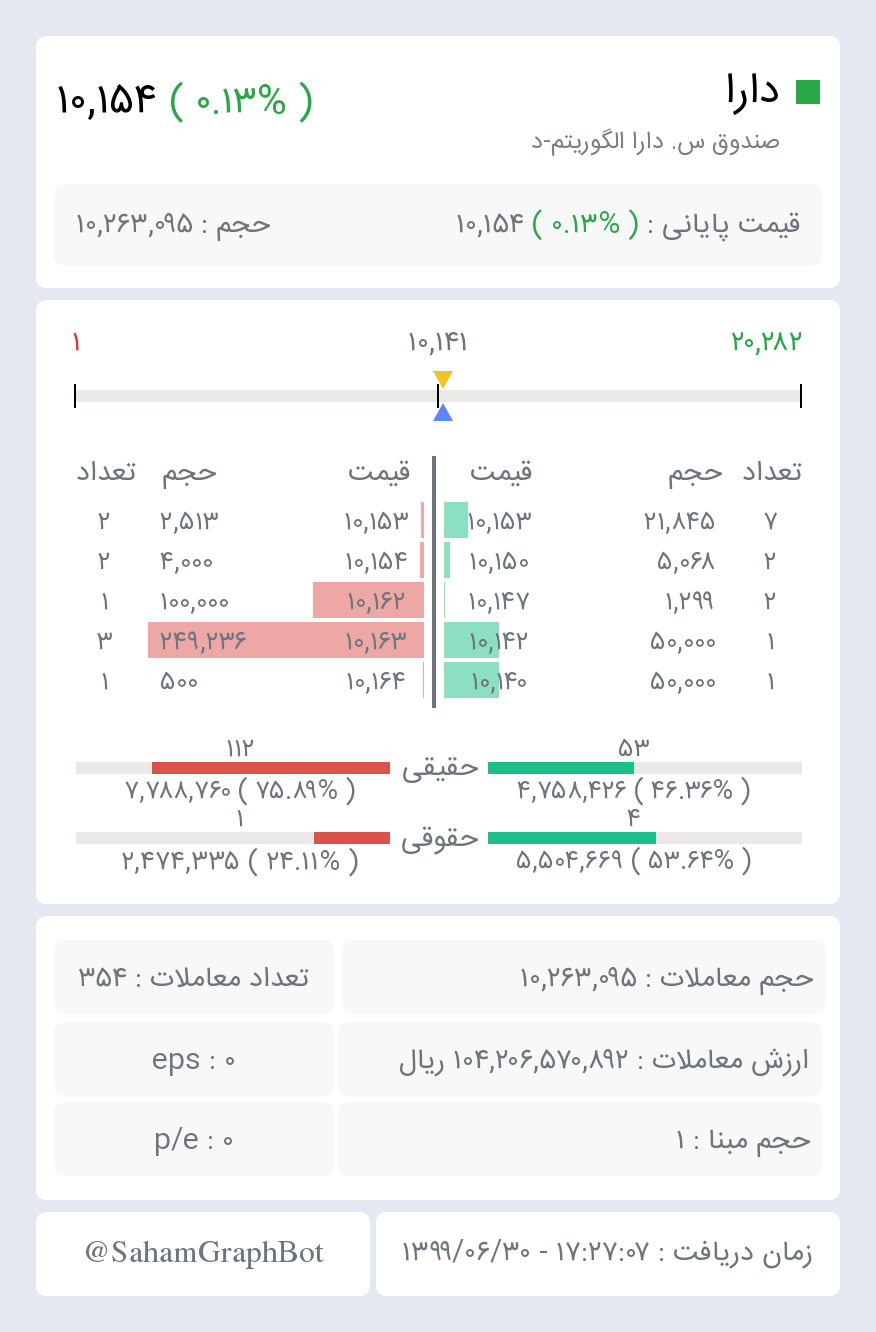Click the red حقوقی sellers bar
876x1332 pixels.
(x=352, y=838)
